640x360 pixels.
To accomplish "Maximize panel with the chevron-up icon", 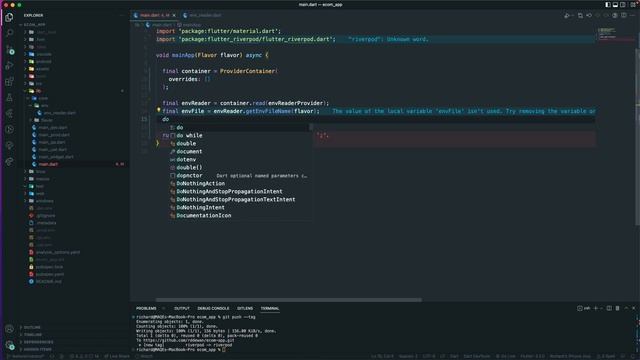I will click(x=626, y=308).
